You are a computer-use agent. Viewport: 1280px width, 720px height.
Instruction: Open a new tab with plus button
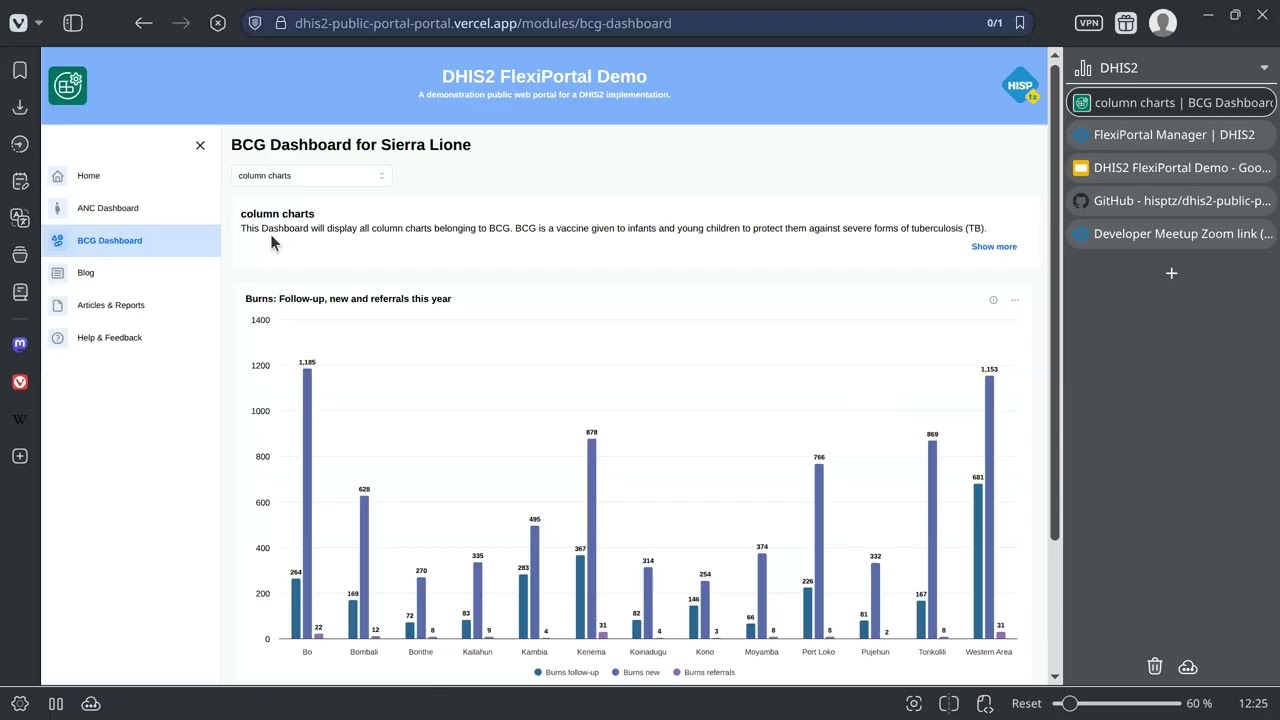(1171, 273)
